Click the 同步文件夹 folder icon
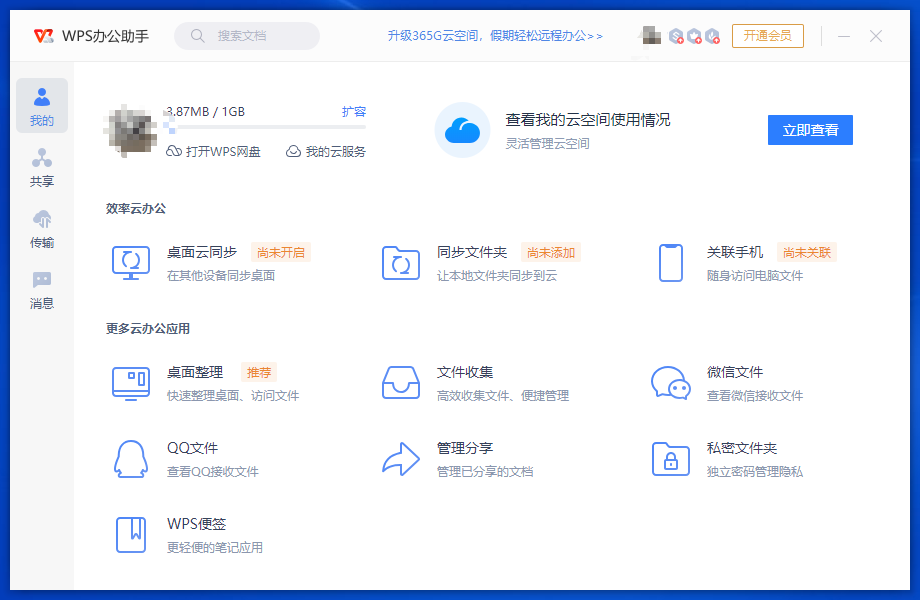The width and height of the screenshot is (920, 600). pos(401,263)
